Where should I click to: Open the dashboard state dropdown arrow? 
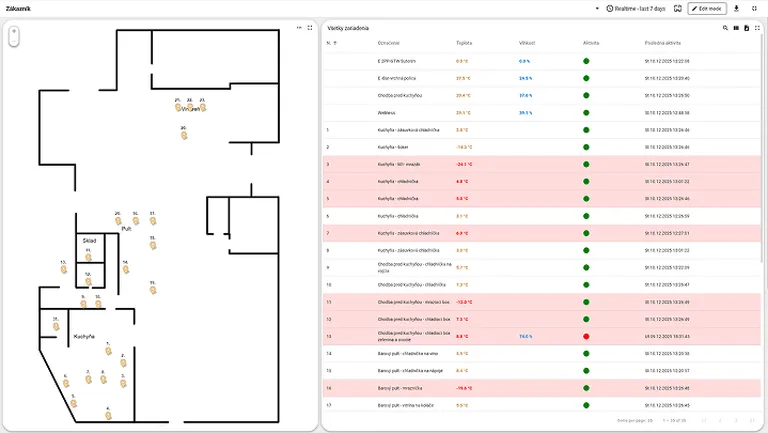[x=597, y=8]
